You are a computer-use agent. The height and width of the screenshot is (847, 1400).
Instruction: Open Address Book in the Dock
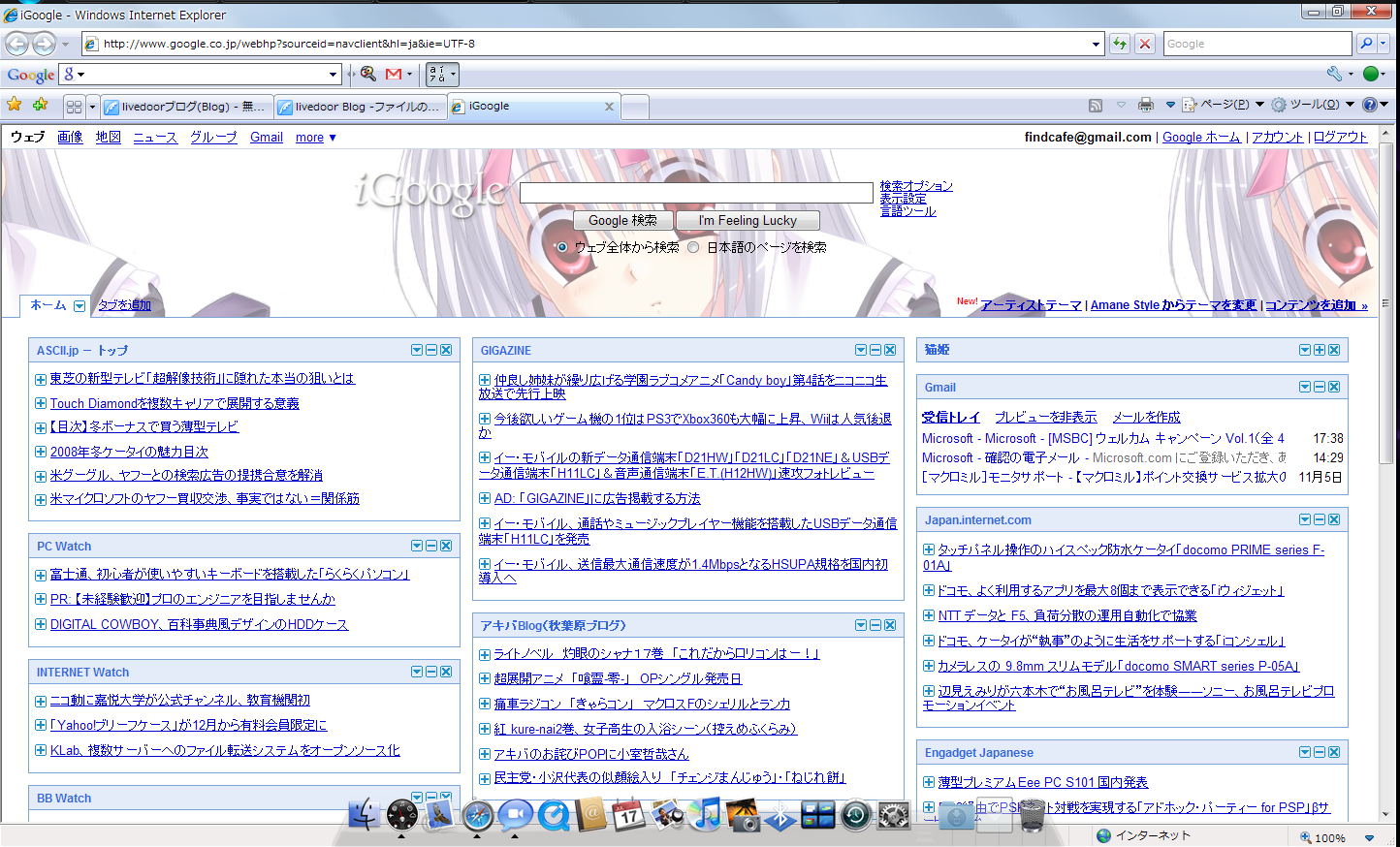pos(590,815)
